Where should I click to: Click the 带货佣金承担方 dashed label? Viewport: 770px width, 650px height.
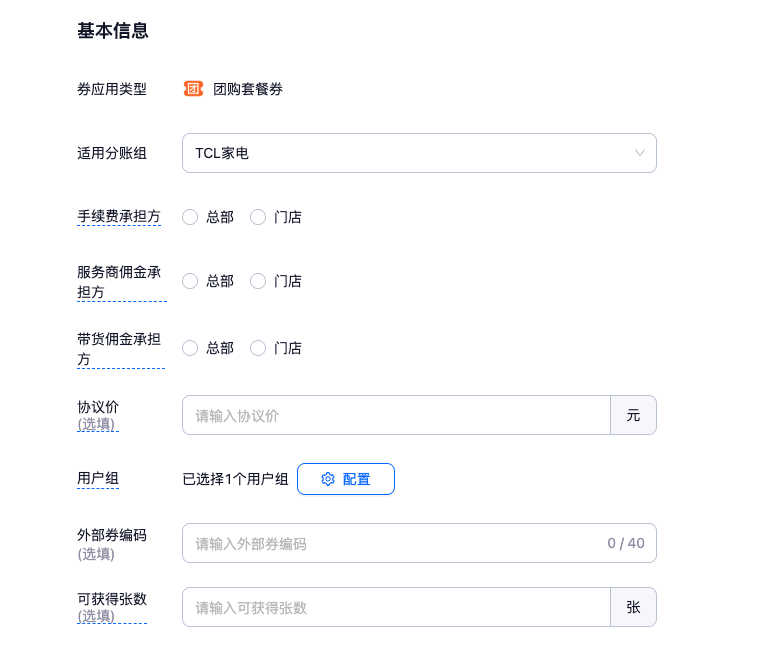[119, 349]
